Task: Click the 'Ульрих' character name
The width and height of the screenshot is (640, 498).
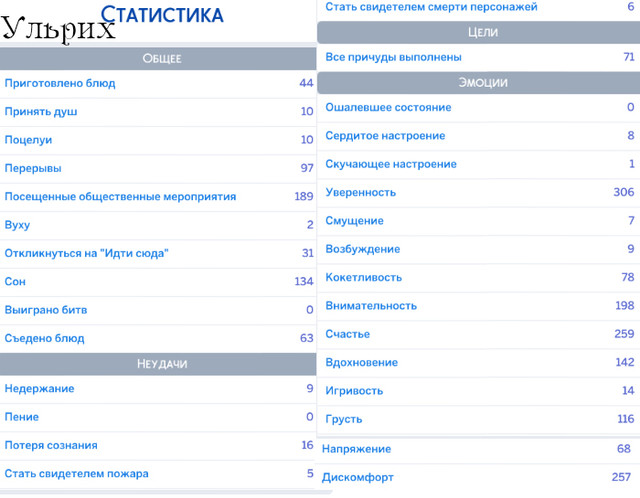Action: click(x=58, y=29)
